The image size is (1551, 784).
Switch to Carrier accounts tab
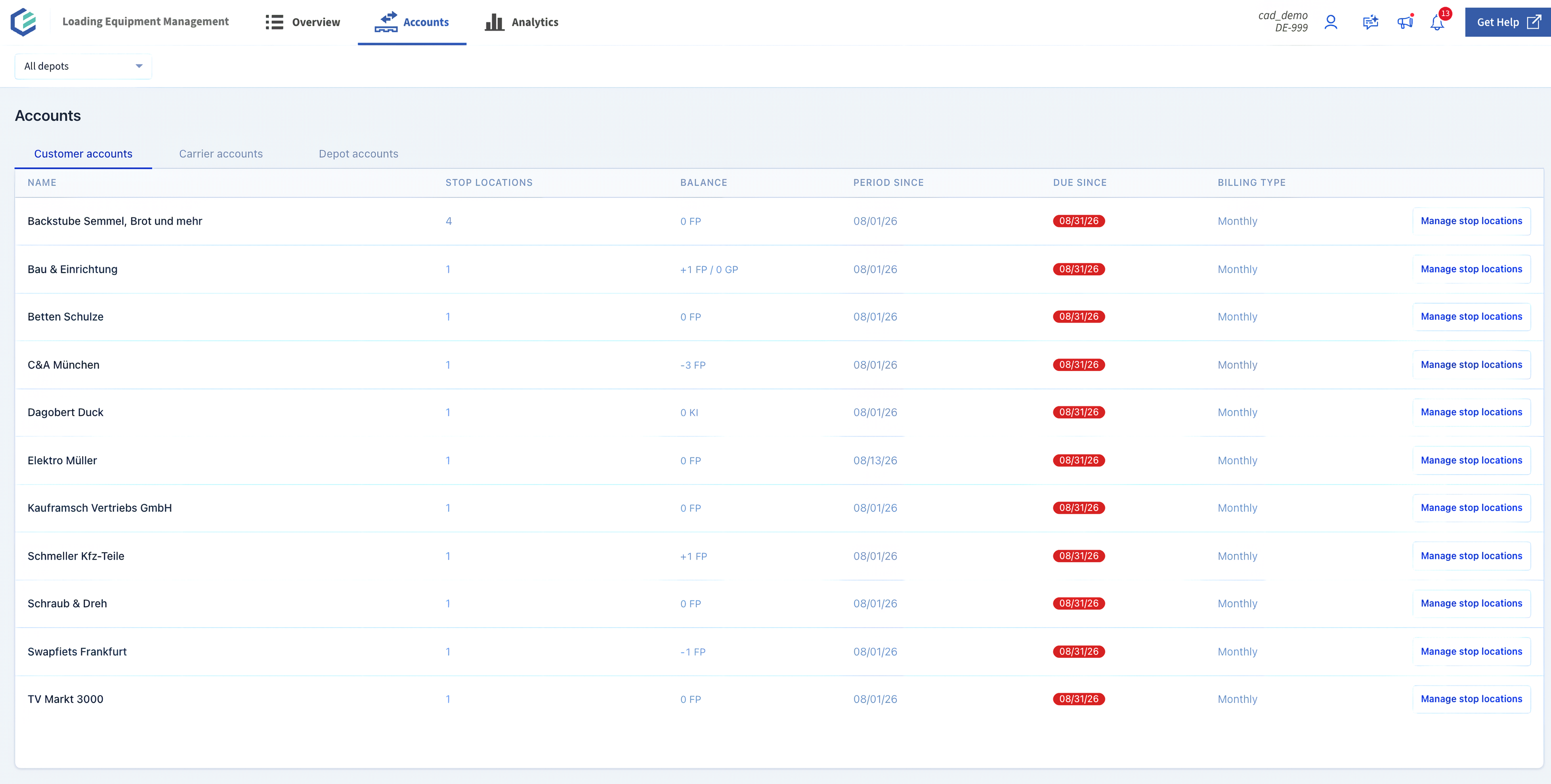point(221,153)
